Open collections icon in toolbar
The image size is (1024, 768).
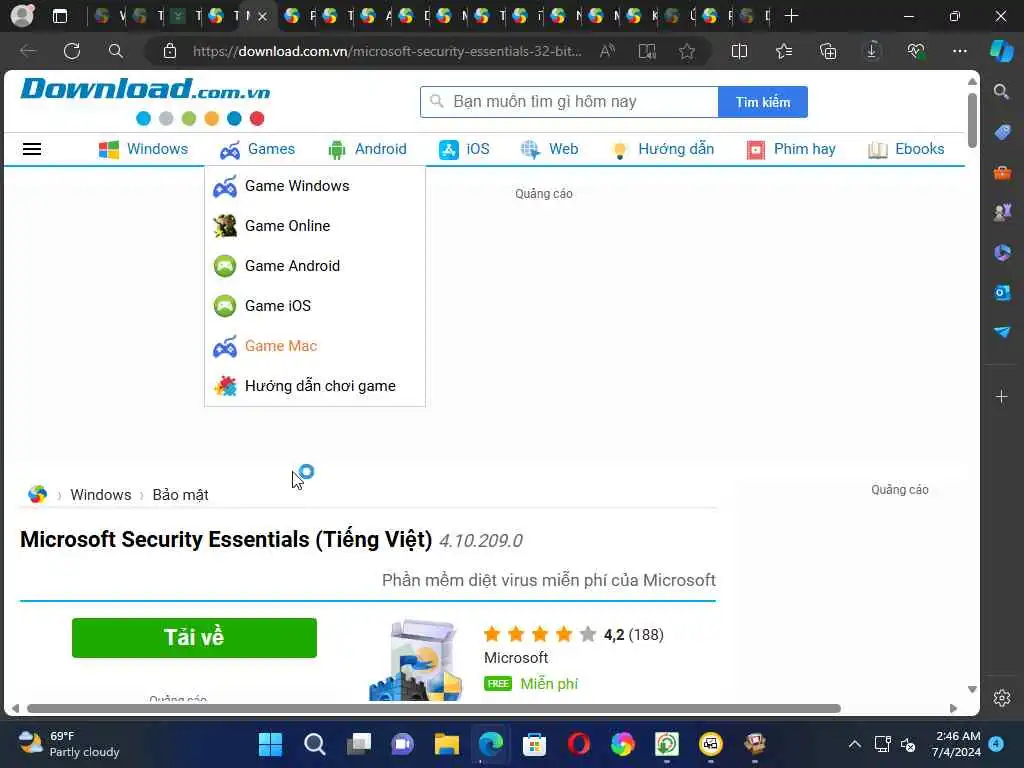(828, 51)
